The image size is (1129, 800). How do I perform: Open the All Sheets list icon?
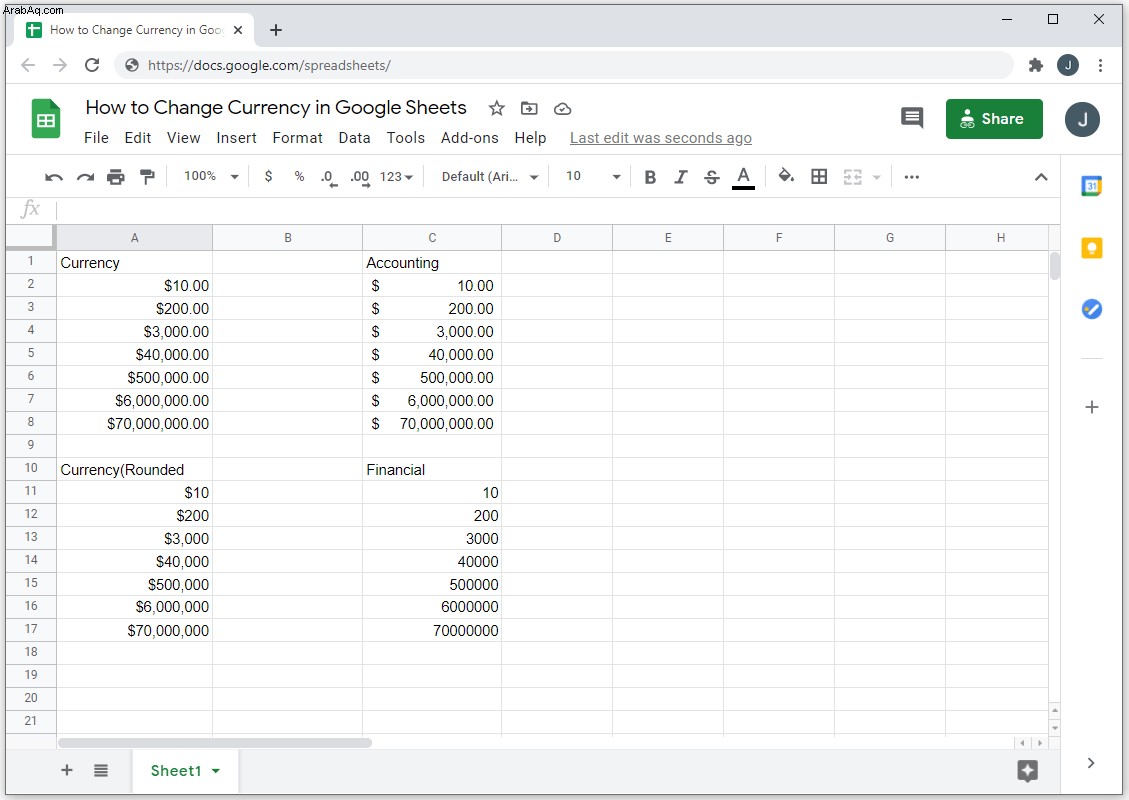(101, 770)
